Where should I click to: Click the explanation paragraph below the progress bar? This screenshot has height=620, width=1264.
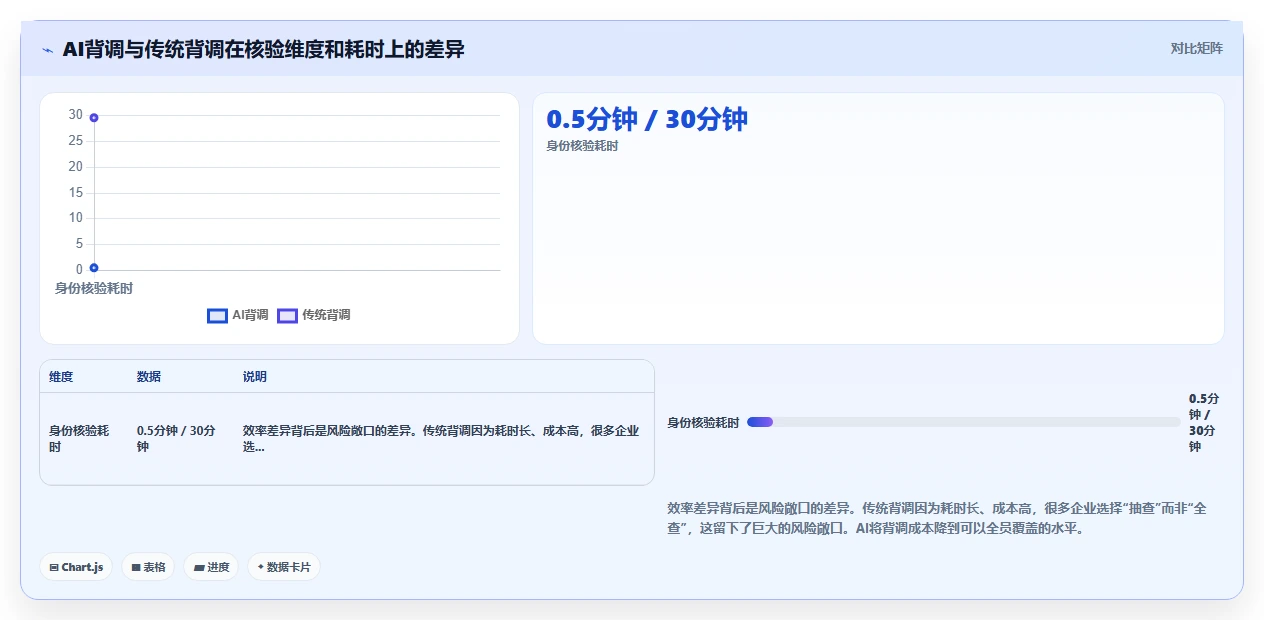937,518
